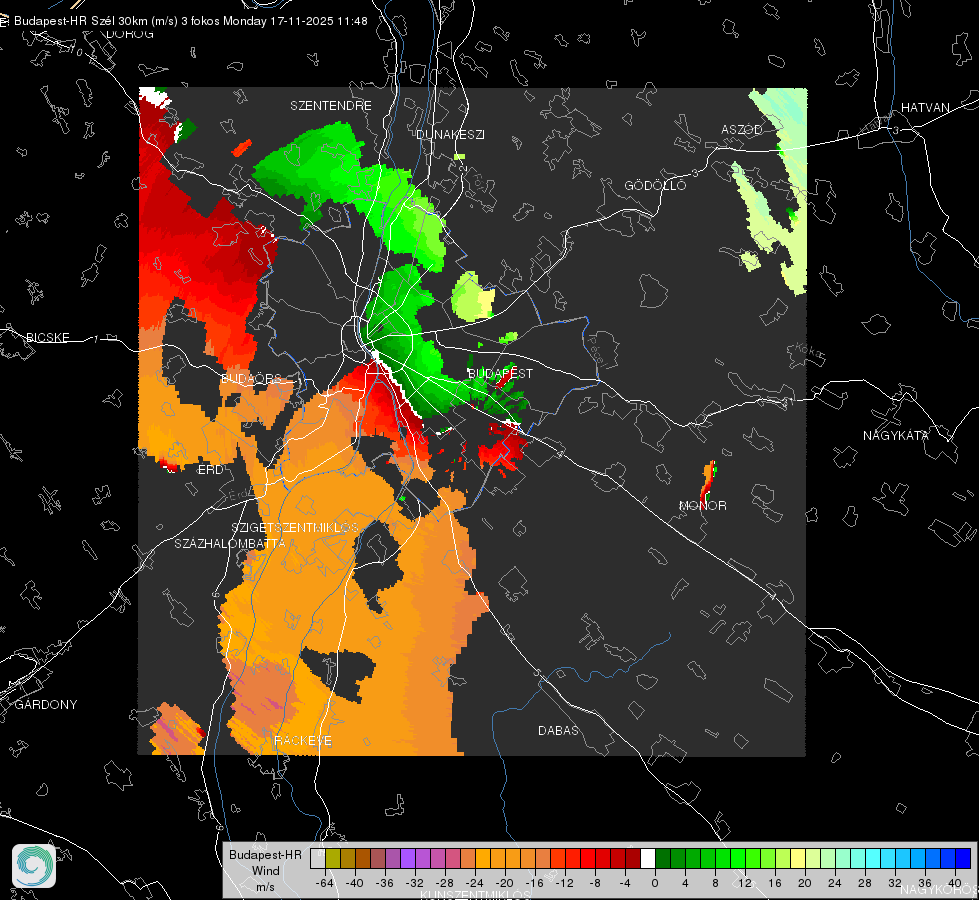Click the -24 legend value
979x900 pixels.
click(475, 883)
